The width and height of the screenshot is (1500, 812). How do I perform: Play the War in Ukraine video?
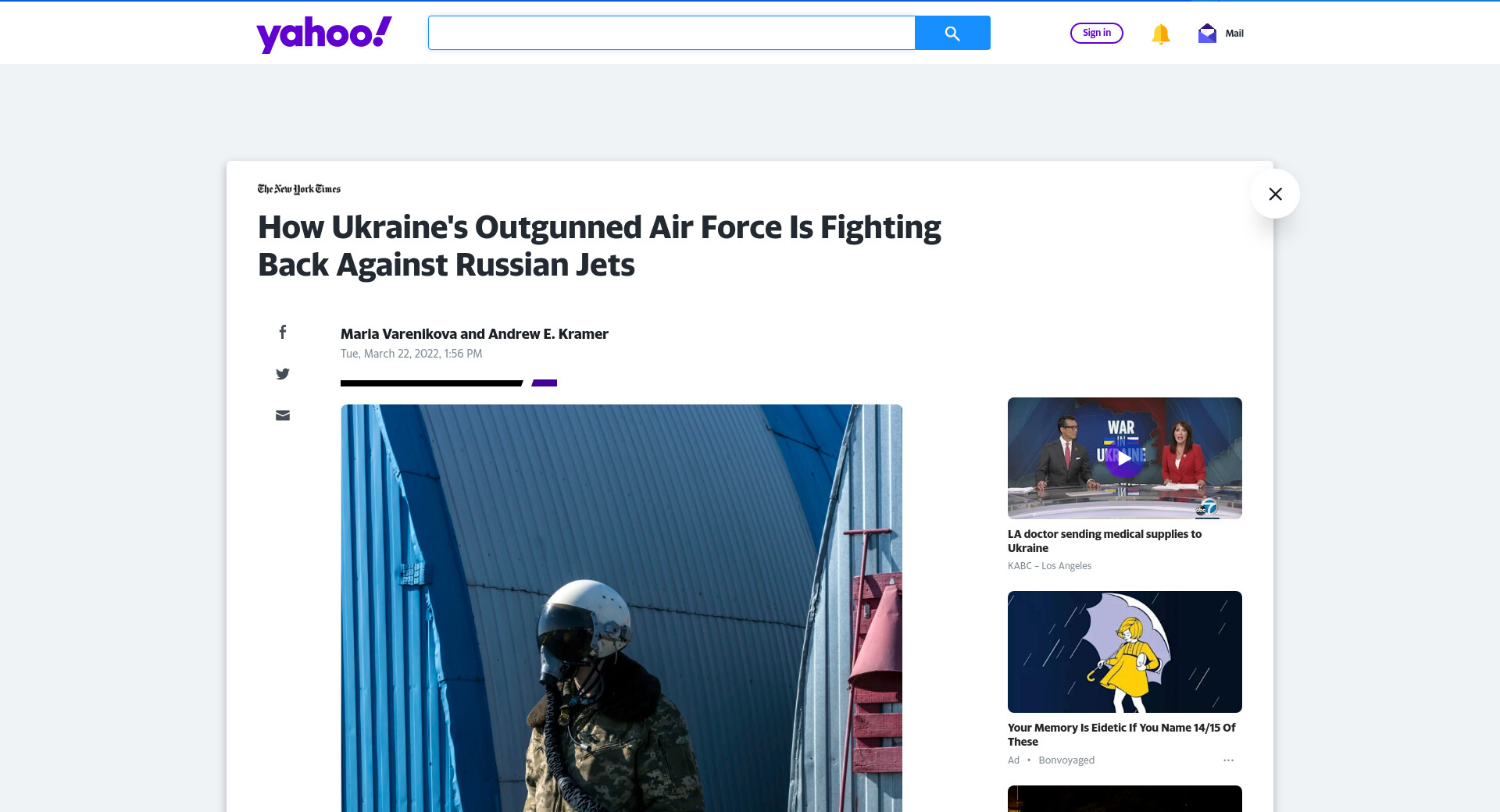point(1124,458)
